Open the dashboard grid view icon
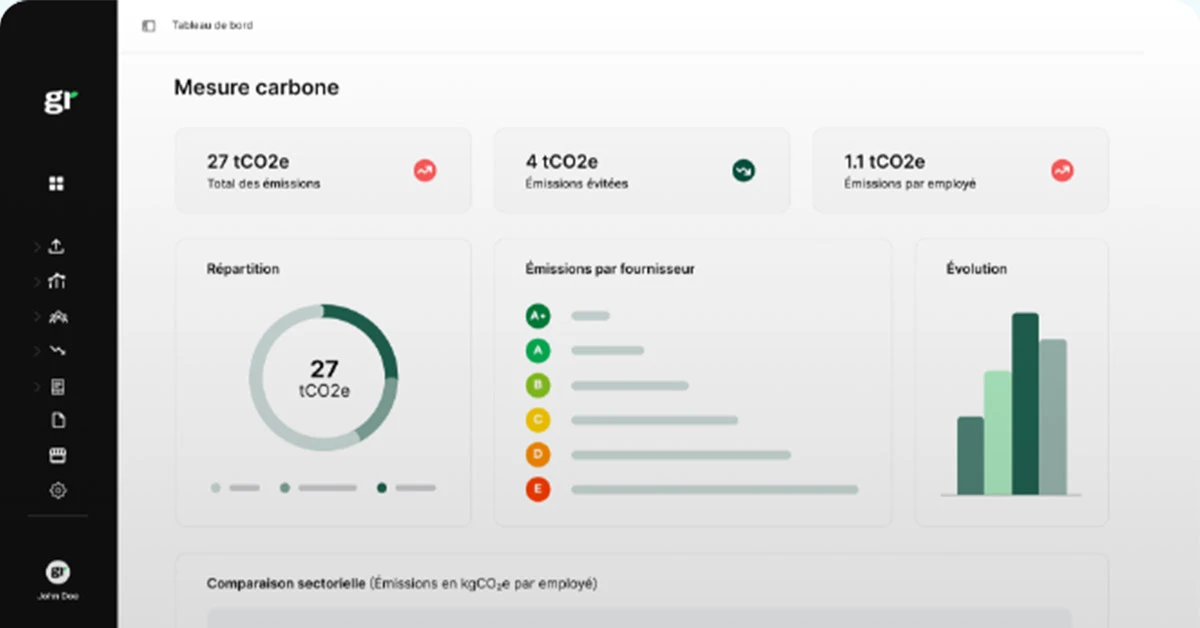Viewport: 1200px width, 628px height. pyautogui.click(x=55, y=183)
